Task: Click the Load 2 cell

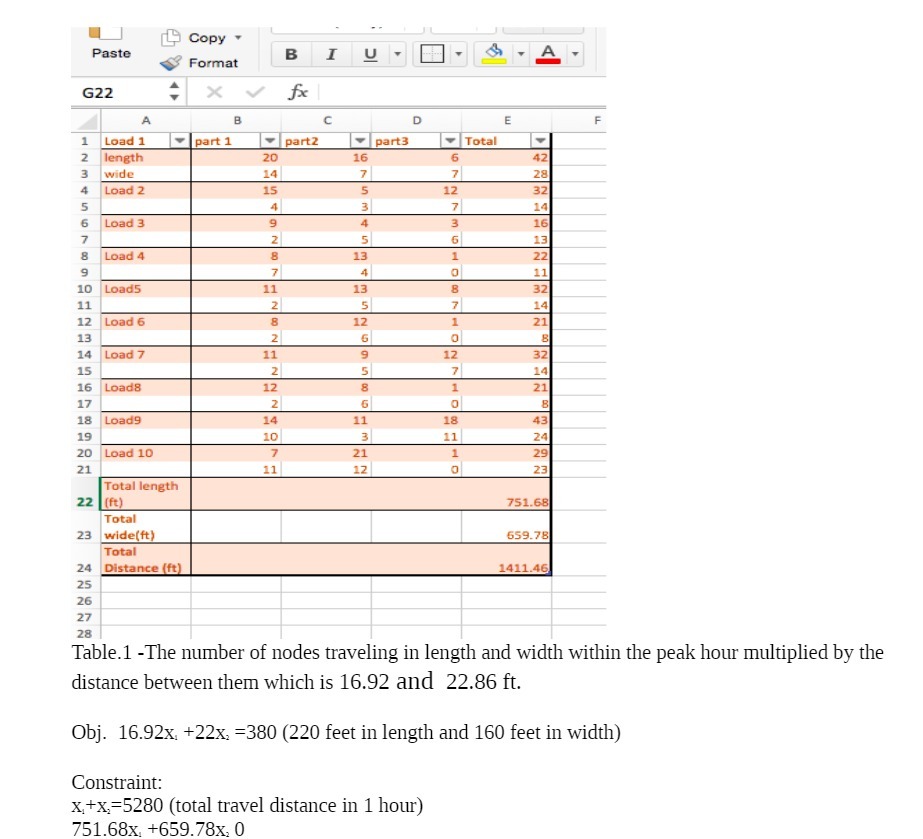Action: point(146,190)
